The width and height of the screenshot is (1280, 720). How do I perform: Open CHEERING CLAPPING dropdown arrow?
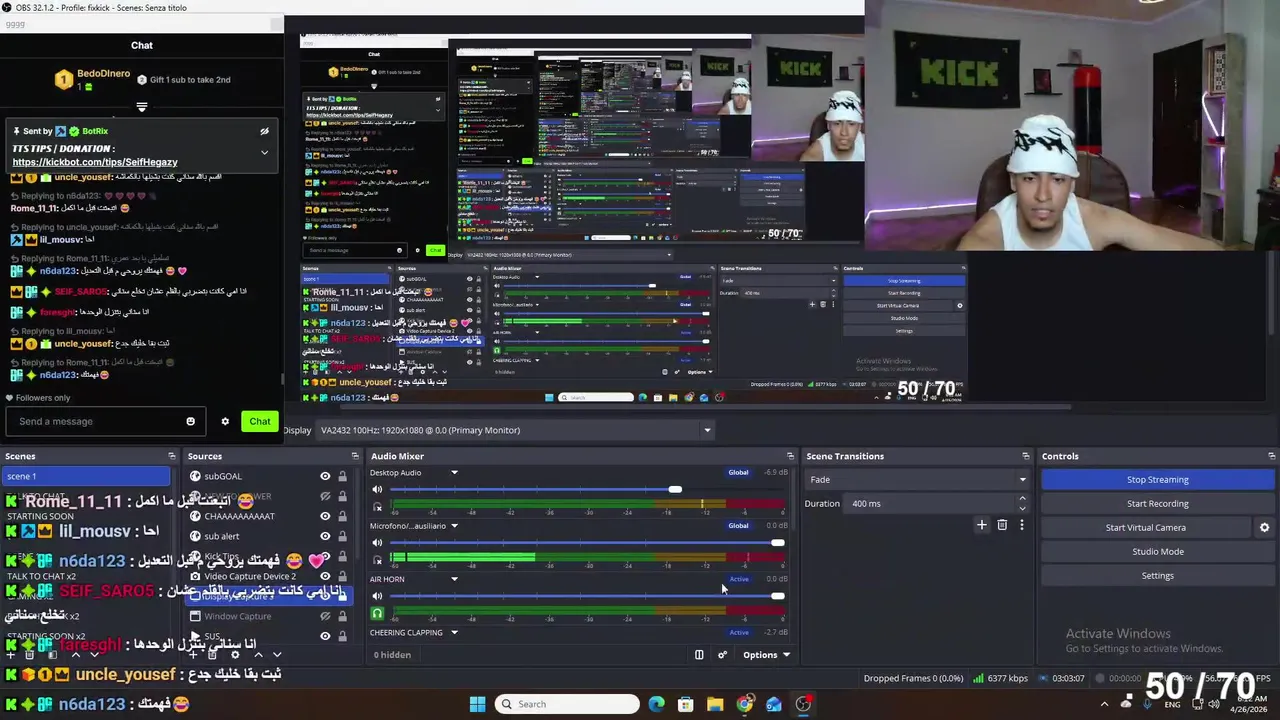click(454, 632)
